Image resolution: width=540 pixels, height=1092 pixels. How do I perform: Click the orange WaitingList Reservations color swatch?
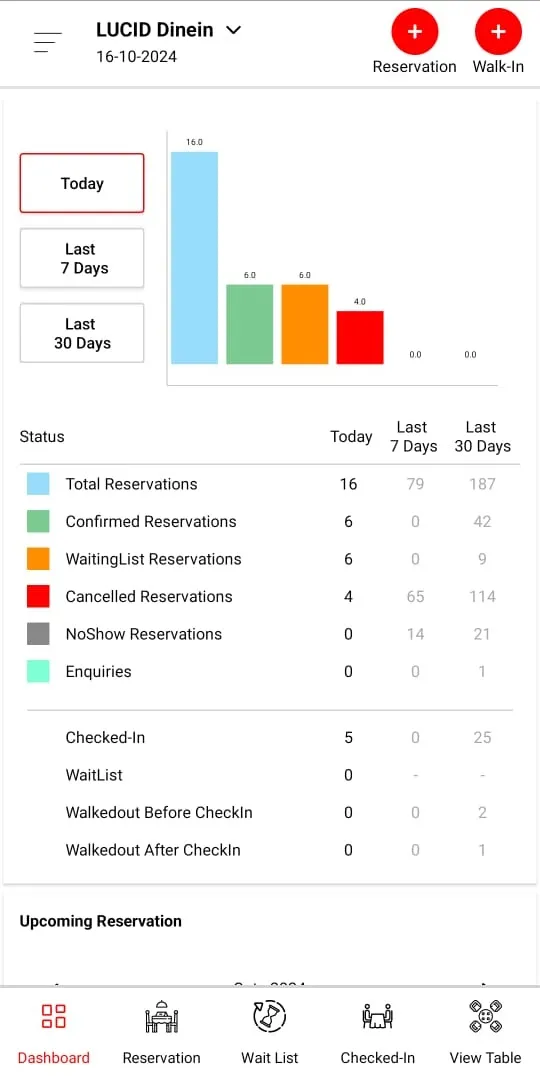click(x=38, y=559)
